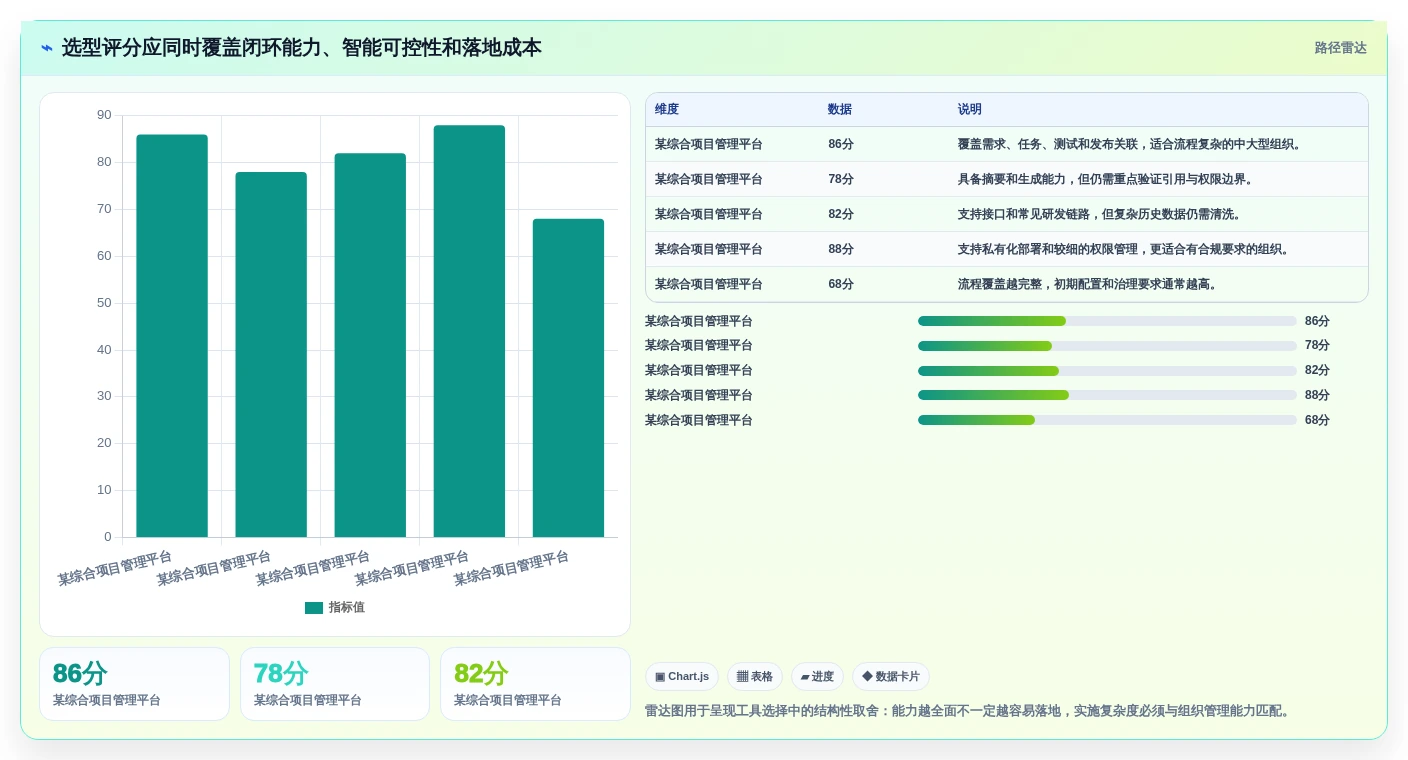Viewport: 1408px width, 760px height.
Task: Click the tallest chart bar valued 88
Action: [469, 331]
